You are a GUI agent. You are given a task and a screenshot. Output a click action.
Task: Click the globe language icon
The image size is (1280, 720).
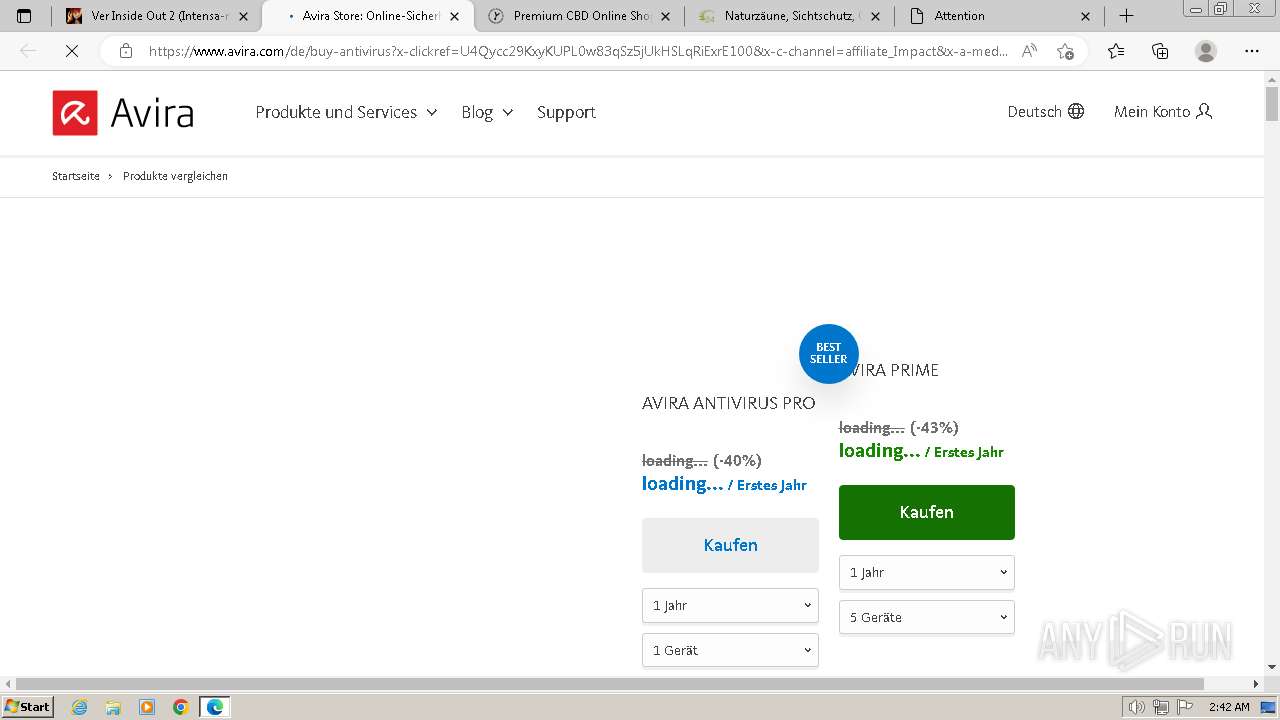pos(1076,111)
